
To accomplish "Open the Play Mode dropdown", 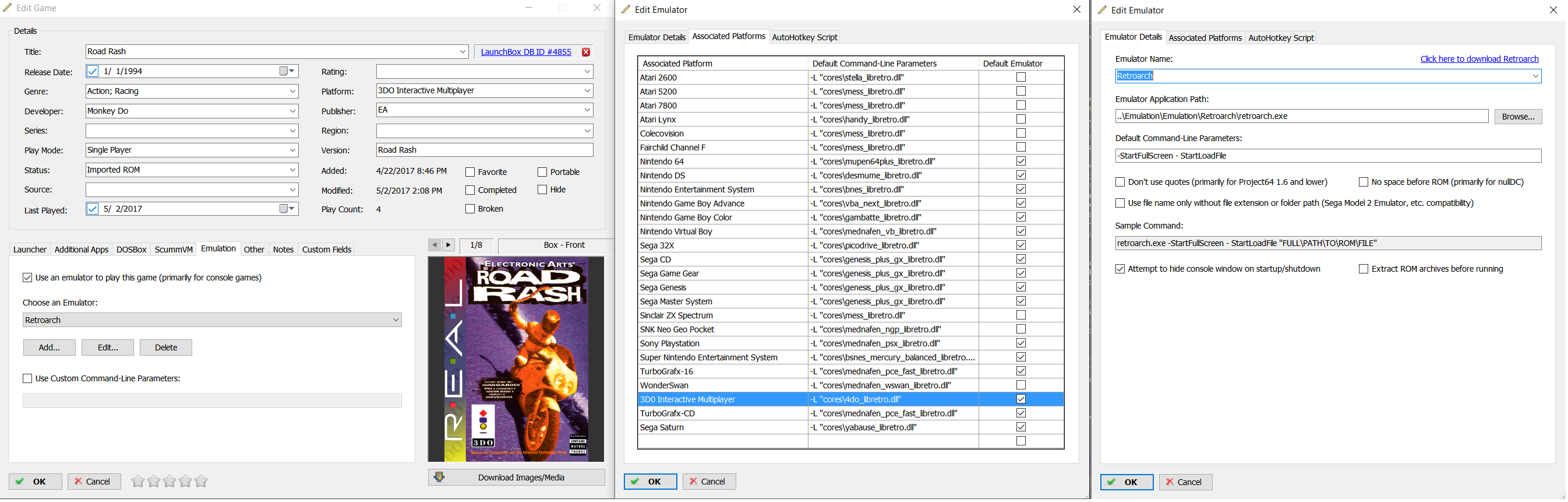I will coord(292,150).
